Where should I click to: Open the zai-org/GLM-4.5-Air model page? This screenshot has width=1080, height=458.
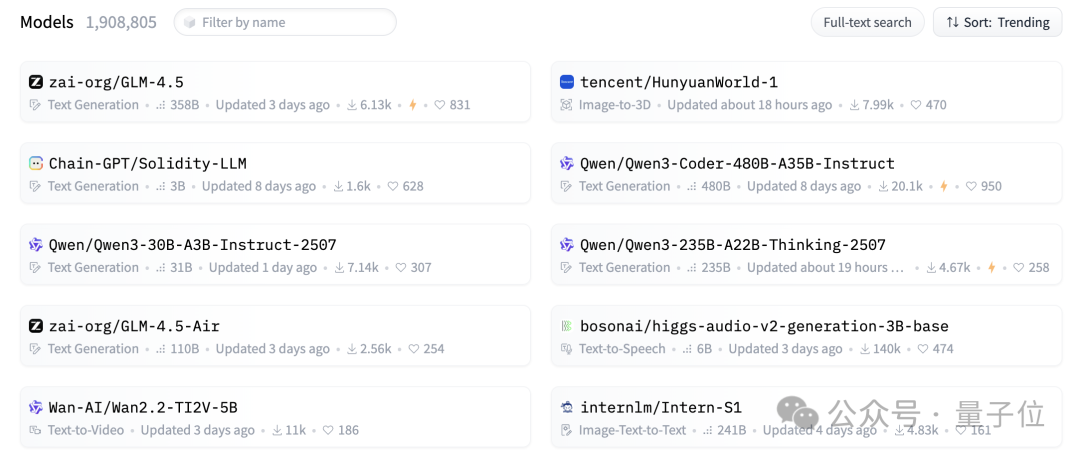click(x=134, y=326)
